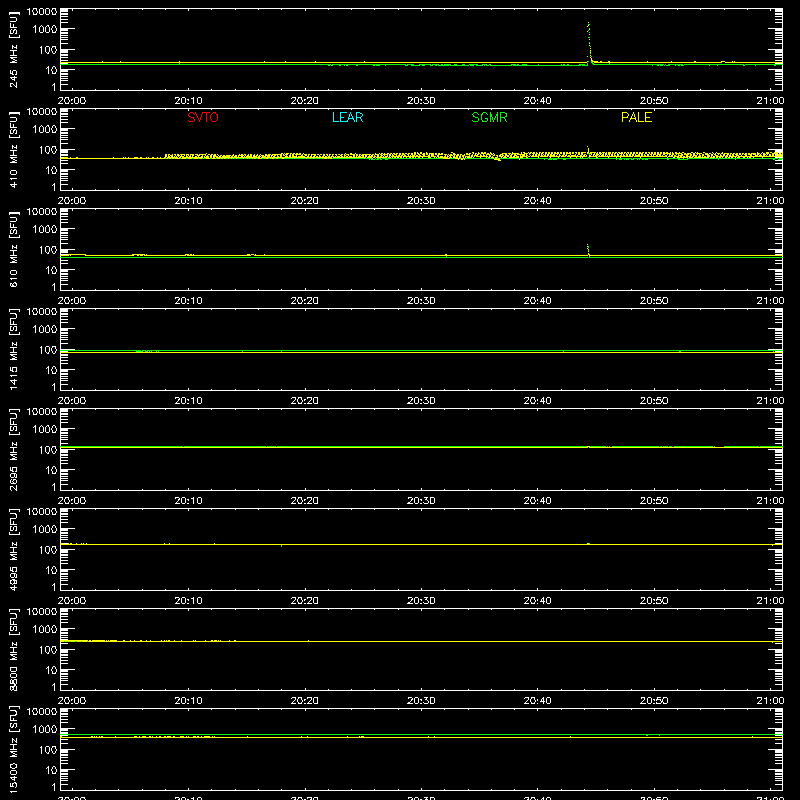Click the red SVTO station label
Screen dimensions: 800x800
tap(203, 117)
